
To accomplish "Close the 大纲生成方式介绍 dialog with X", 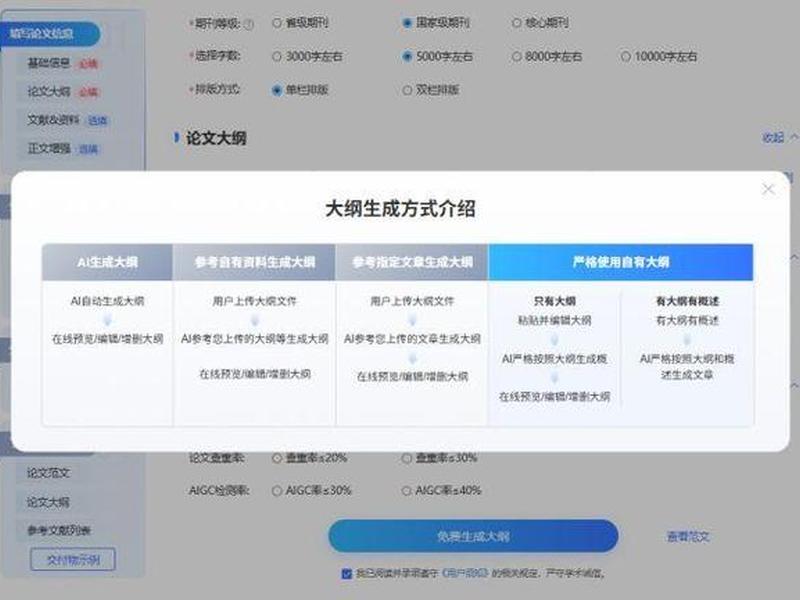I will coord(768,190).
